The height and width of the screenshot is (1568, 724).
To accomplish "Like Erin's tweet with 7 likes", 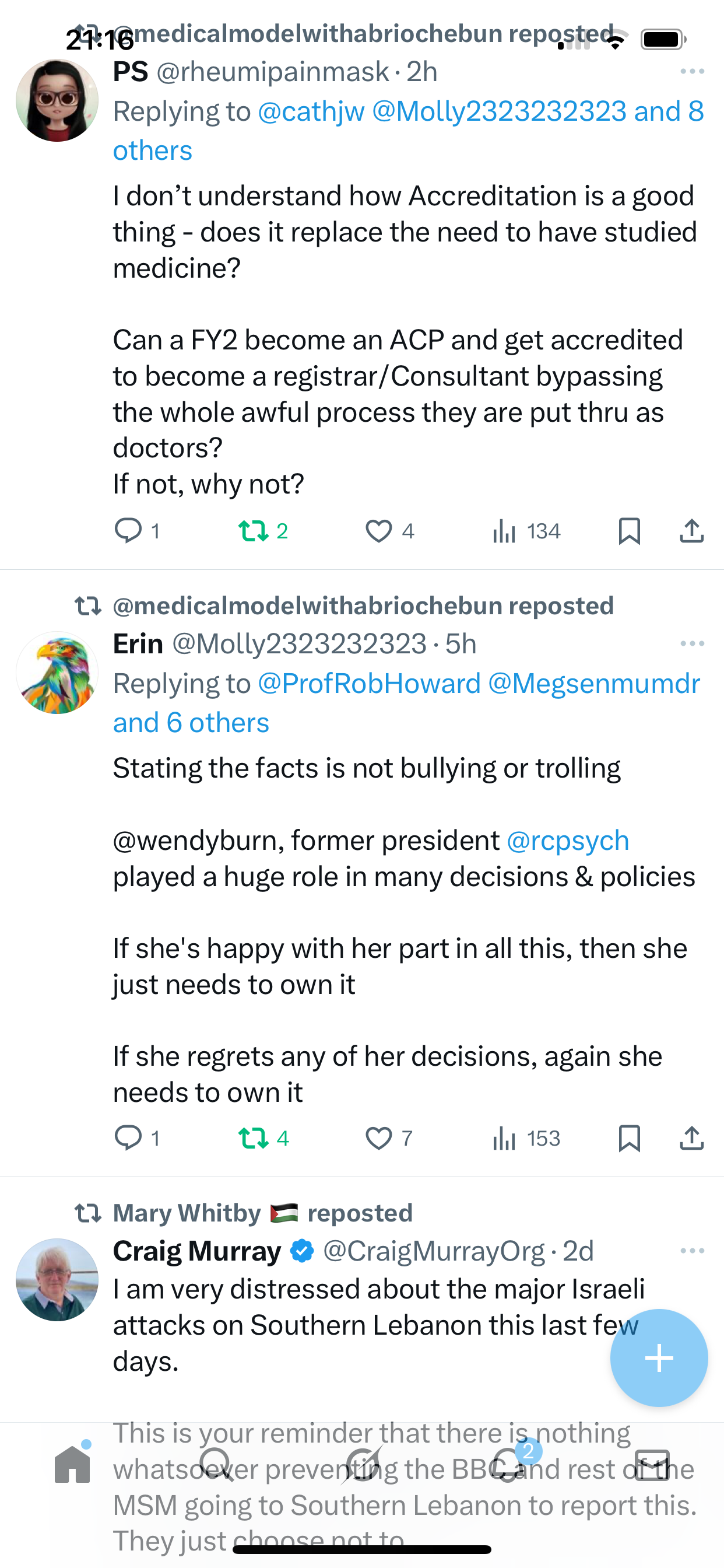I will point(378,1137).
